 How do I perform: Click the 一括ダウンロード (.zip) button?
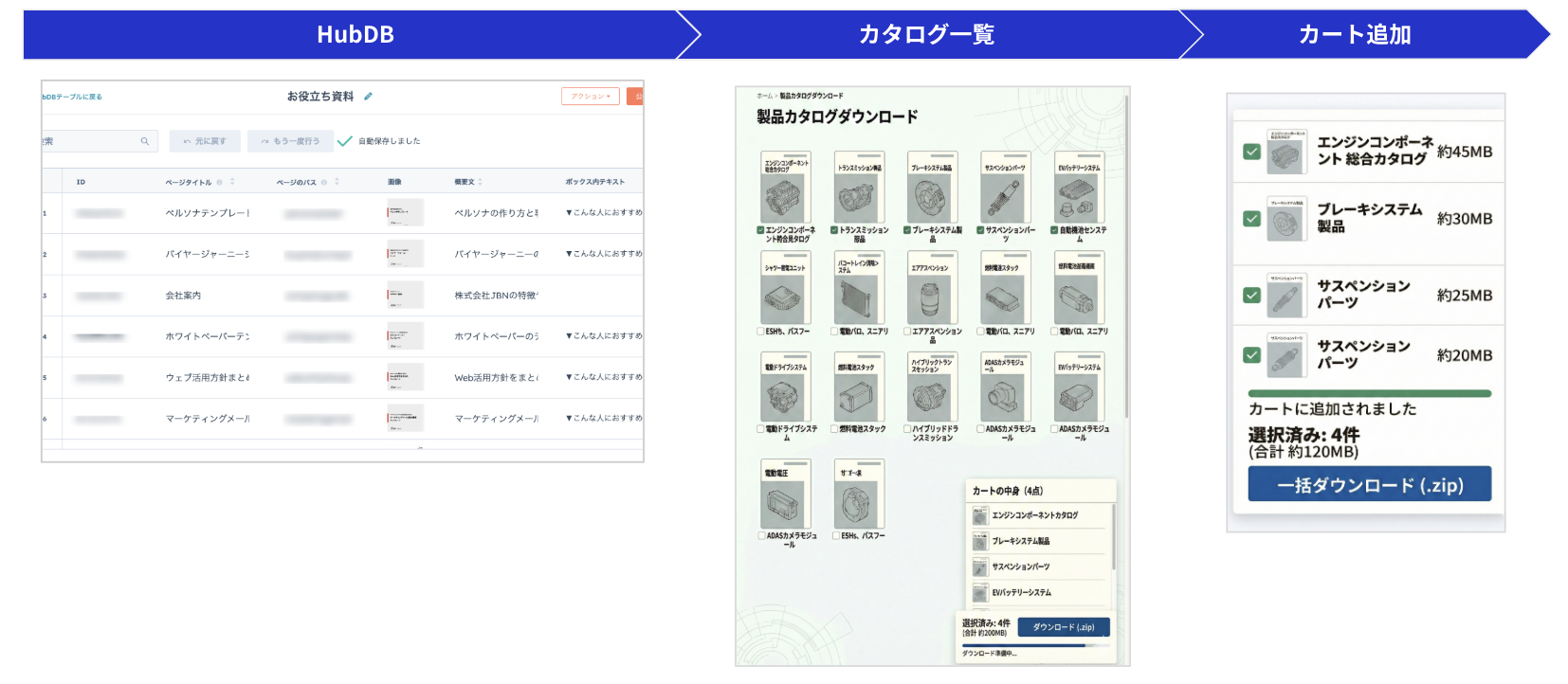pyautogui.click(x=1369, y=485)
